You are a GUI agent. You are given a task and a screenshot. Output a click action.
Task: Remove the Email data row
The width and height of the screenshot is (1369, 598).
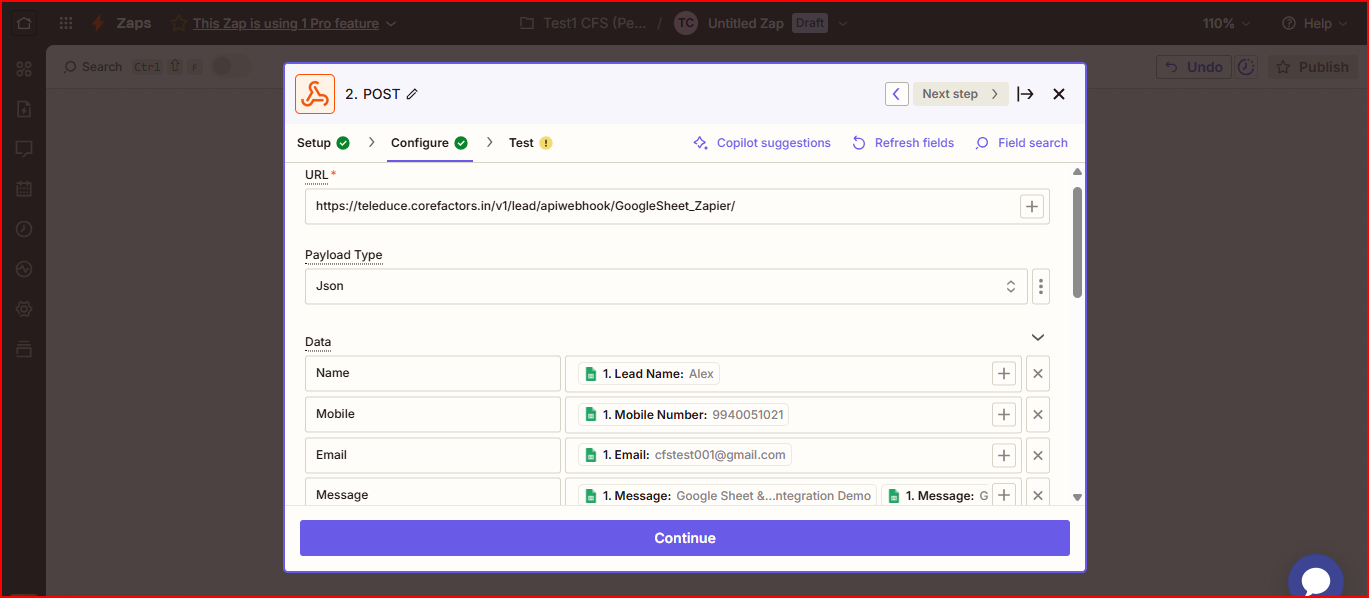click(1038, 456)
